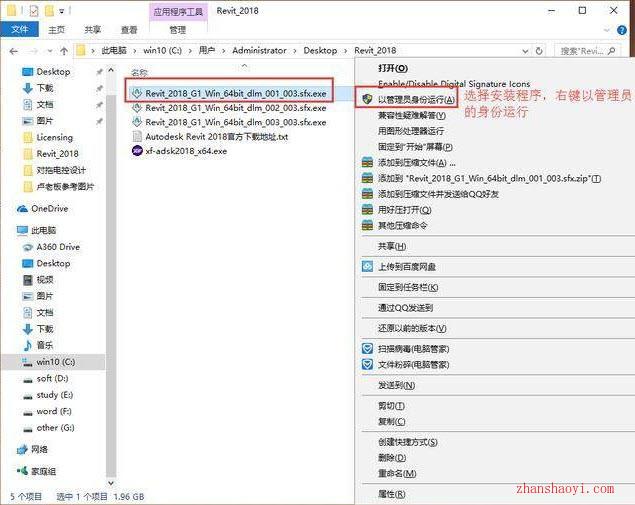Screen dimensions: 635x505
Task: Choose 兼容性疑难解答(Y)
Action: coord(412,115)
